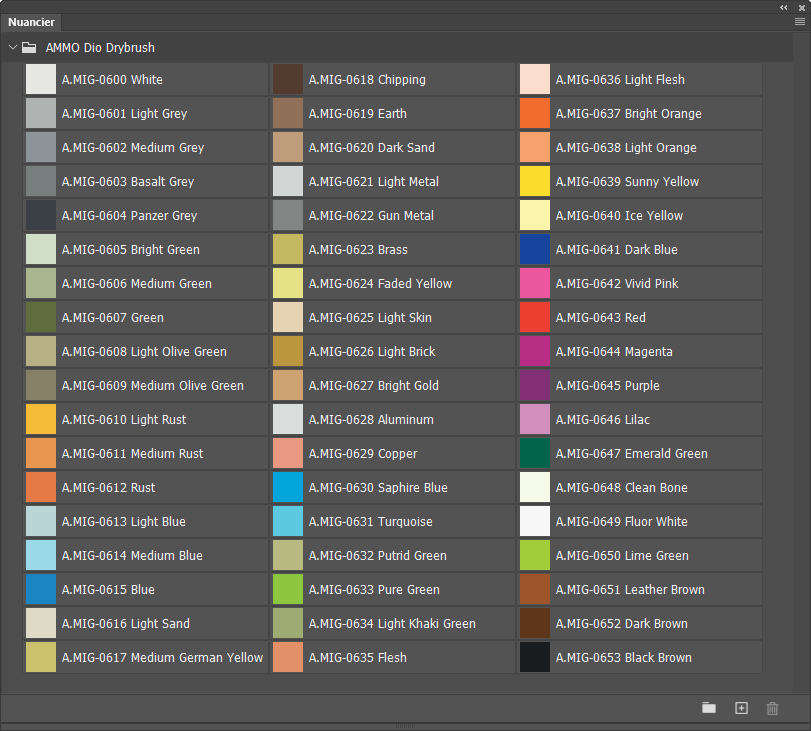Viewport: 811px width, 731px height.
Task: Pick the A.MIG-0653 Black Brown swatch
Action: point(535,657)
